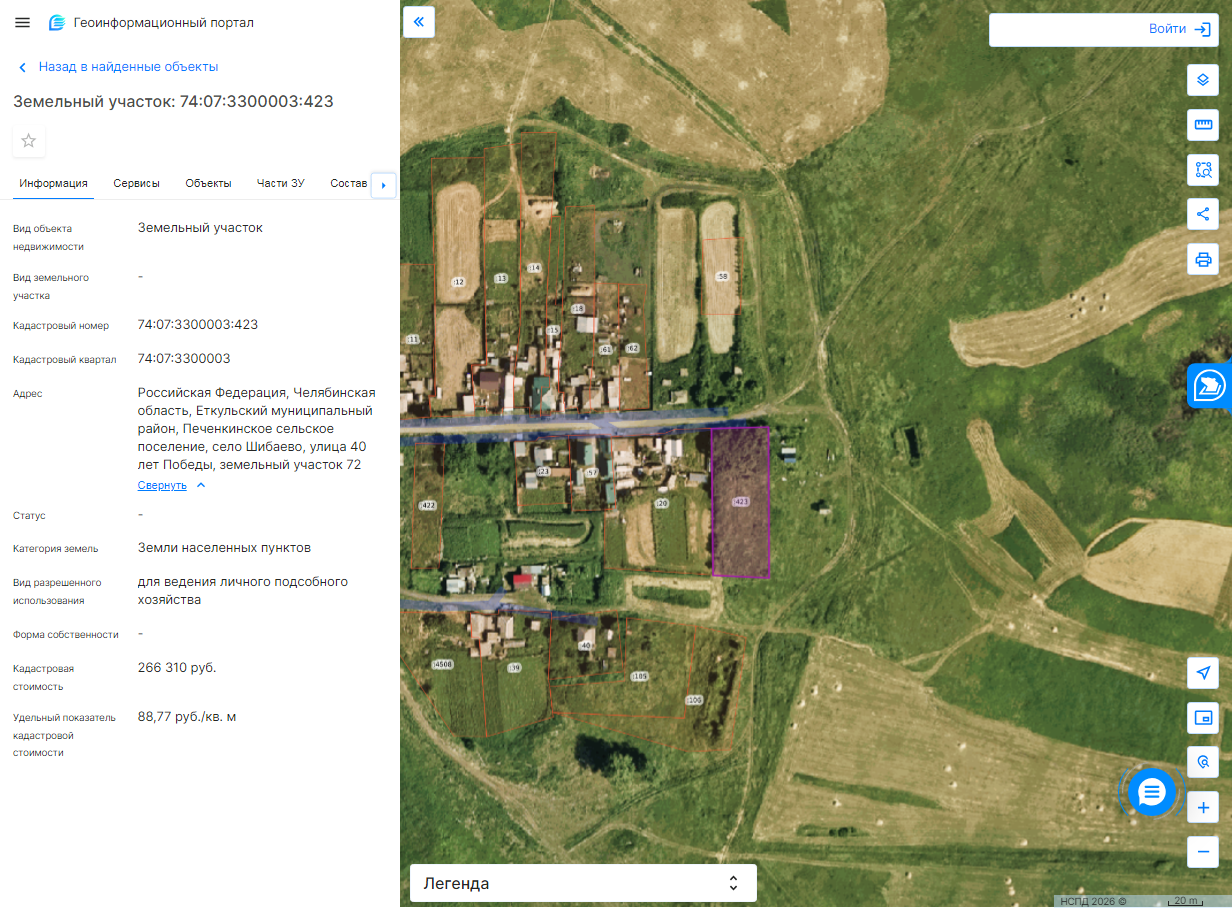1232x908 pixels.
Task: Zoom out on the map
Action: click(x=1203, y=851)
